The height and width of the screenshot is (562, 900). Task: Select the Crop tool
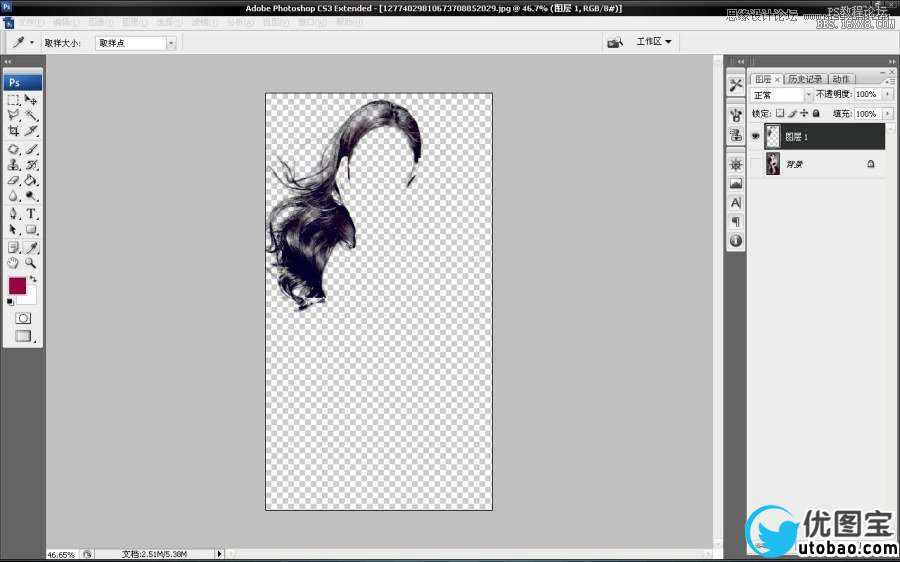pos(14,131)
